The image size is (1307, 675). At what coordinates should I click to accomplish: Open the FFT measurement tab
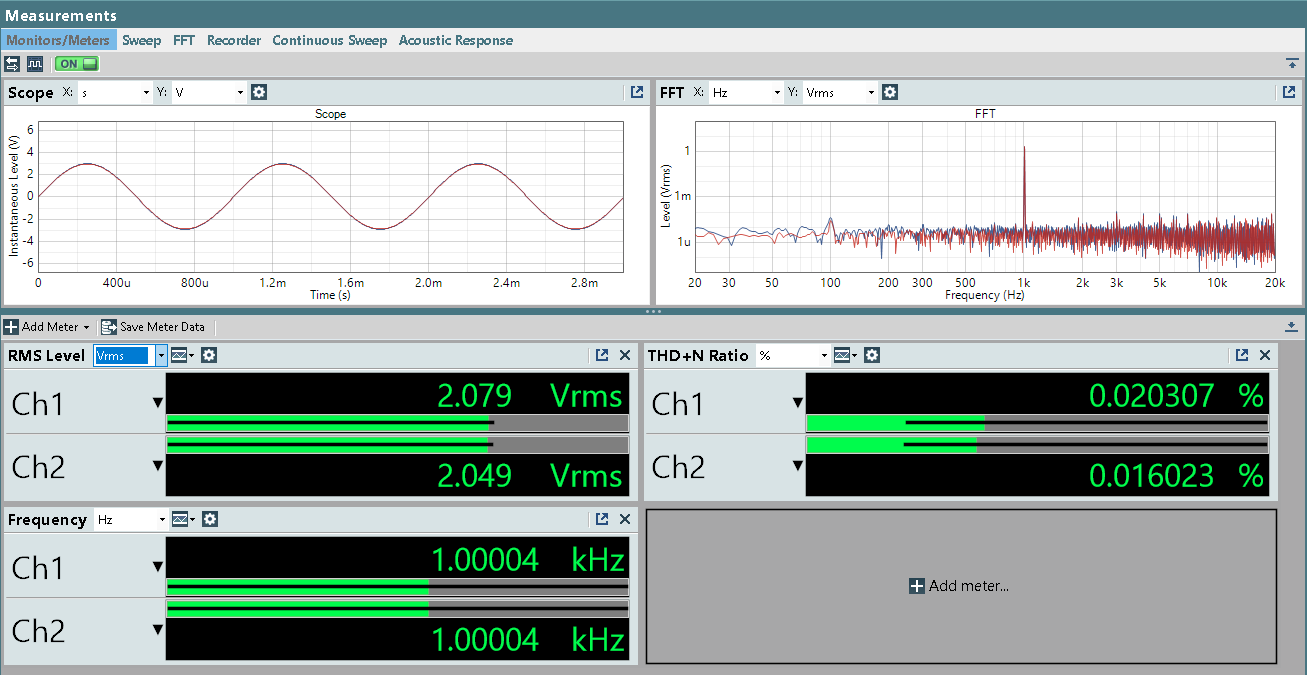(x=184, y=40)
